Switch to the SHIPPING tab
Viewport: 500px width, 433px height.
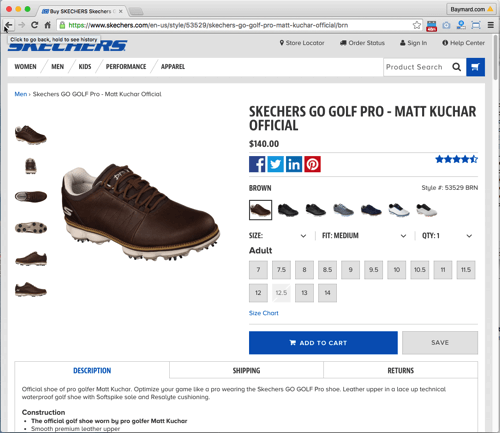click(x=246, y=370)
